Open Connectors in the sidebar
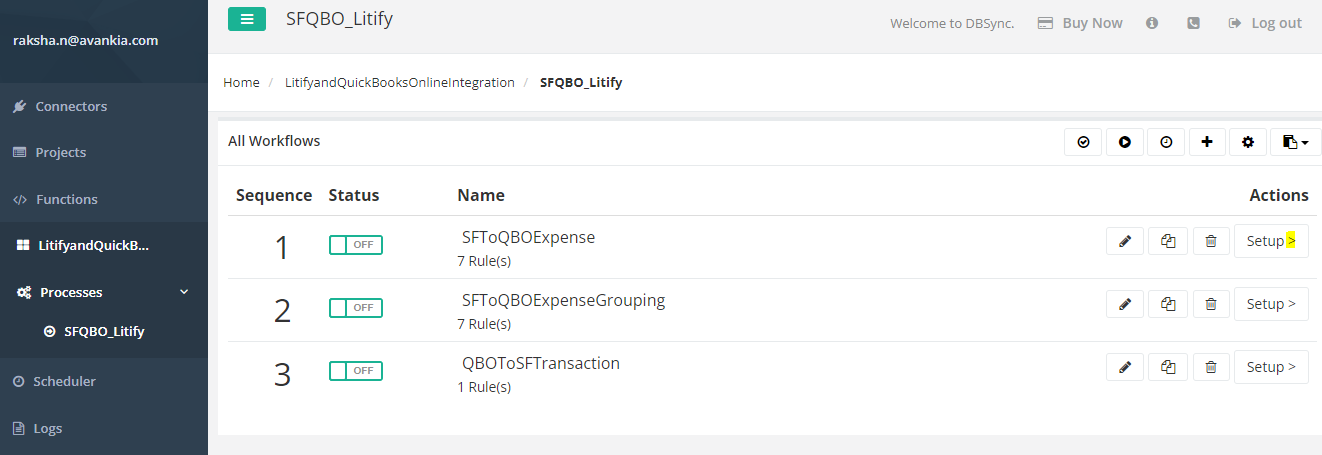 click(70, 106)
